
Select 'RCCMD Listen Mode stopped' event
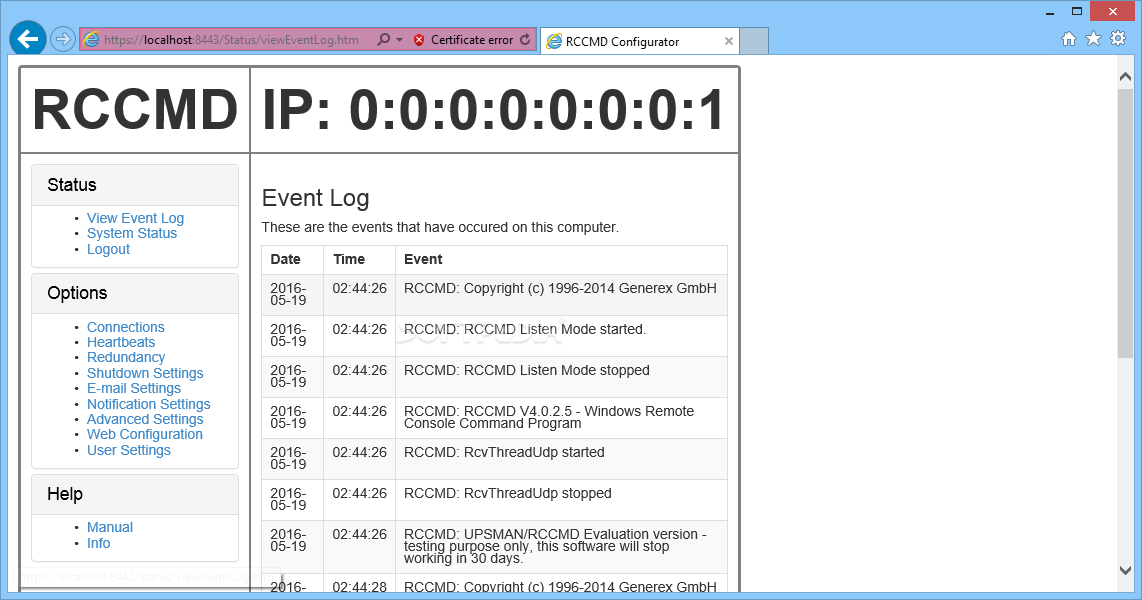(x=527, y=371)
